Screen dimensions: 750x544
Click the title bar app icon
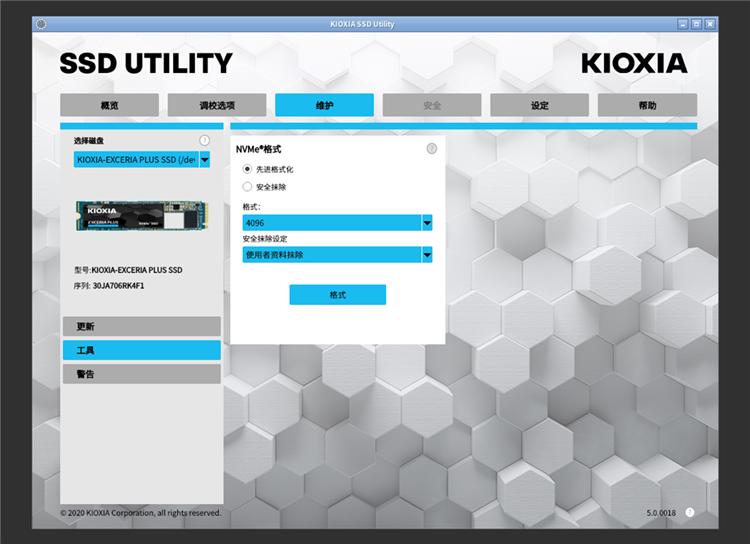(x=41, y=23)
